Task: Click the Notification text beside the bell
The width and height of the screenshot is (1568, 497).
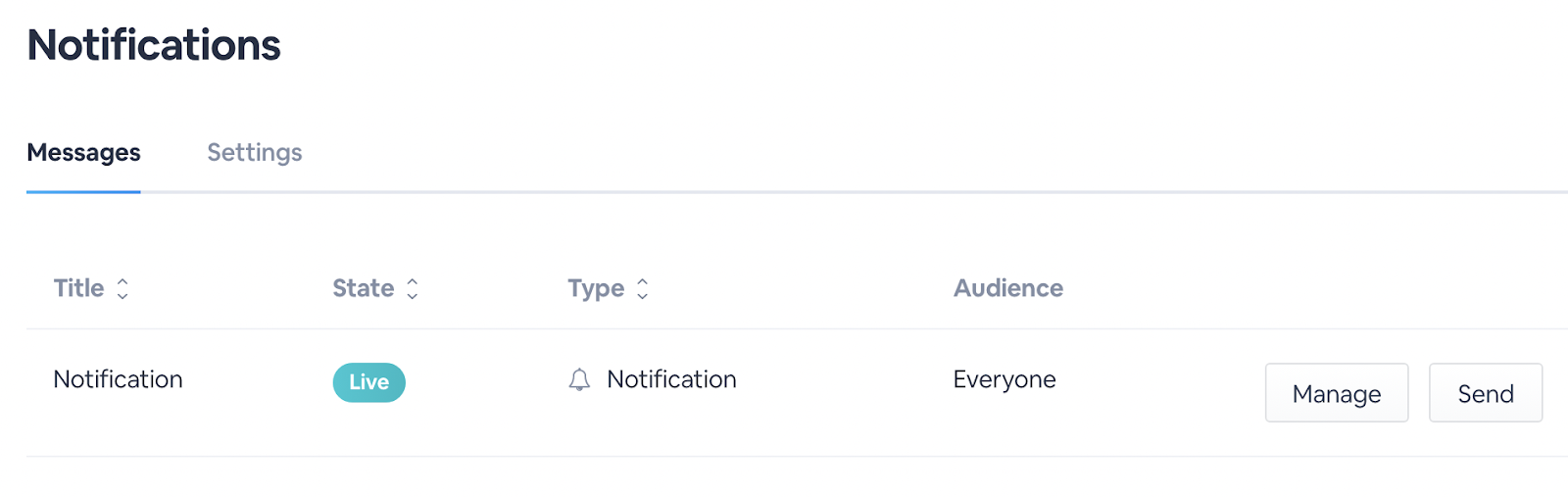Action: [x=671, y=379]
